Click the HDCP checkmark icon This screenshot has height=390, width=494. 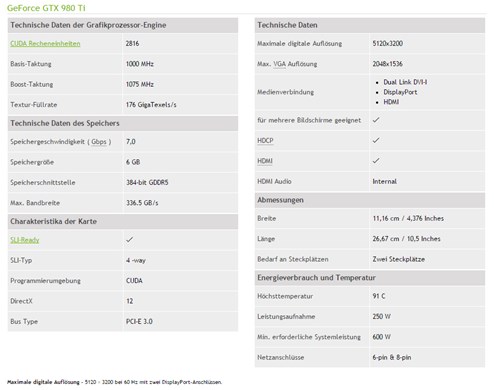[x=376, y=140]
